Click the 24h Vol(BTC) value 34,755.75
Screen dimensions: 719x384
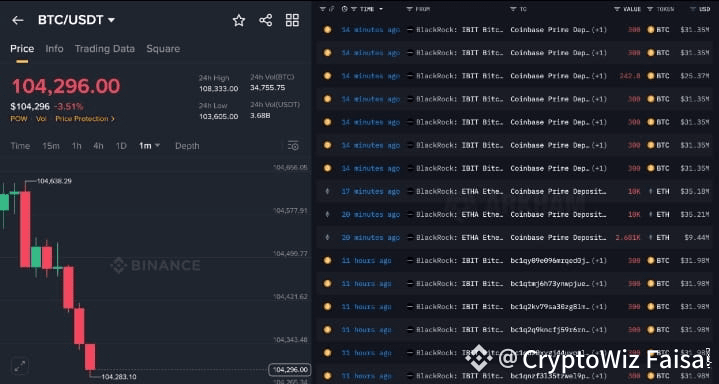tap(267, 88)
